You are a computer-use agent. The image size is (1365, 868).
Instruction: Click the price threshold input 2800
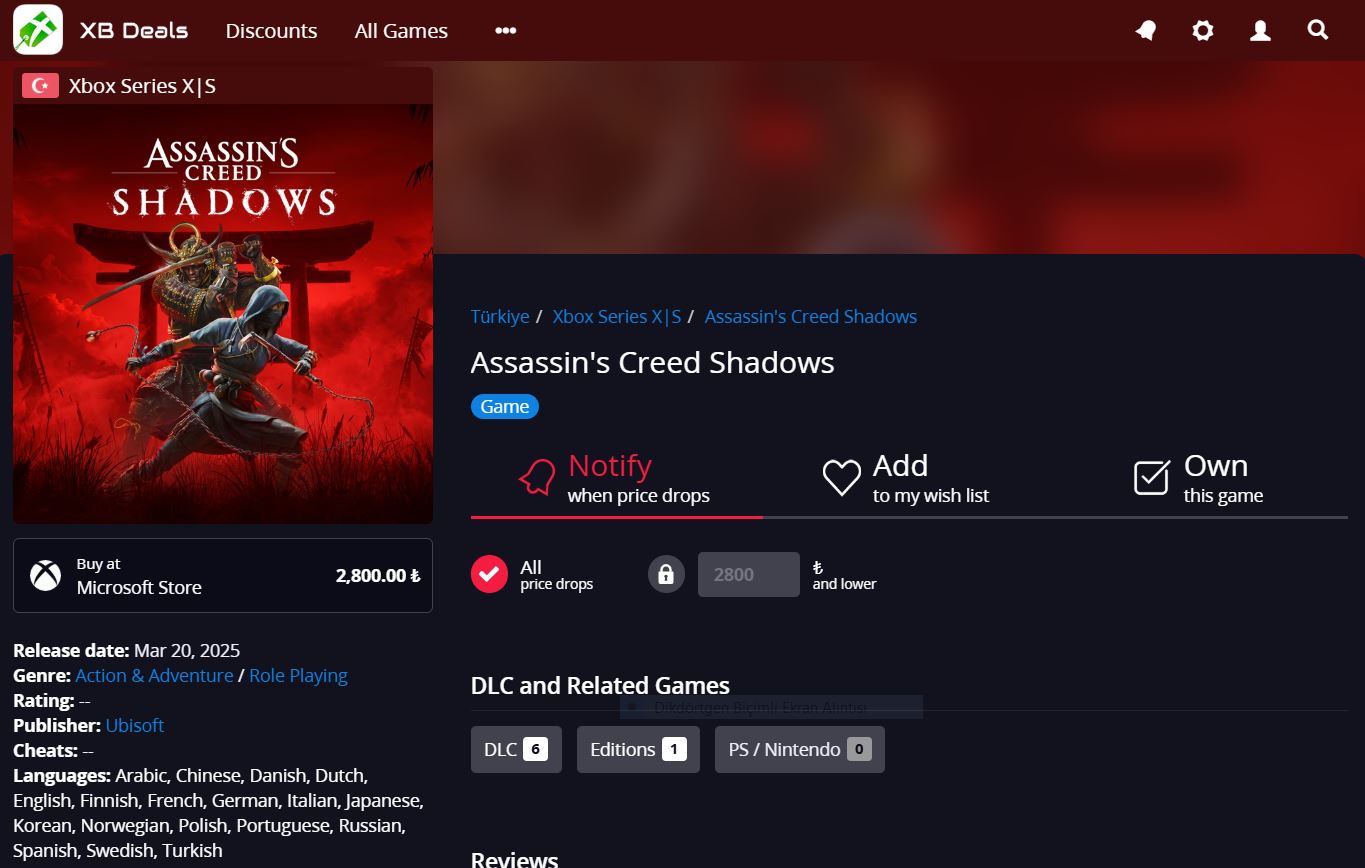click(x=749, y=574)
